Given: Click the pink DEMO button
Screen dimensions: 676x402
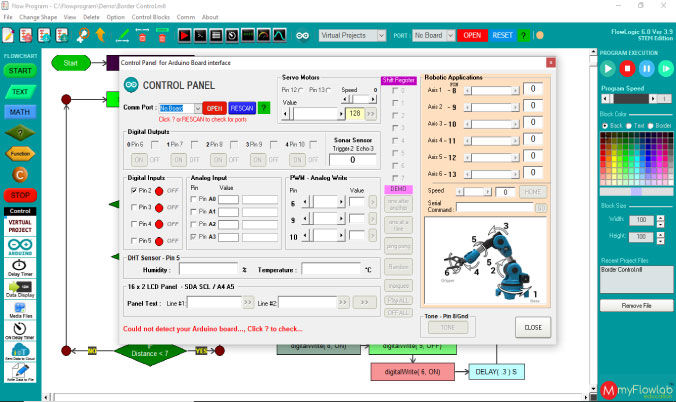Looking at the screenshot, I should (398, 189).
